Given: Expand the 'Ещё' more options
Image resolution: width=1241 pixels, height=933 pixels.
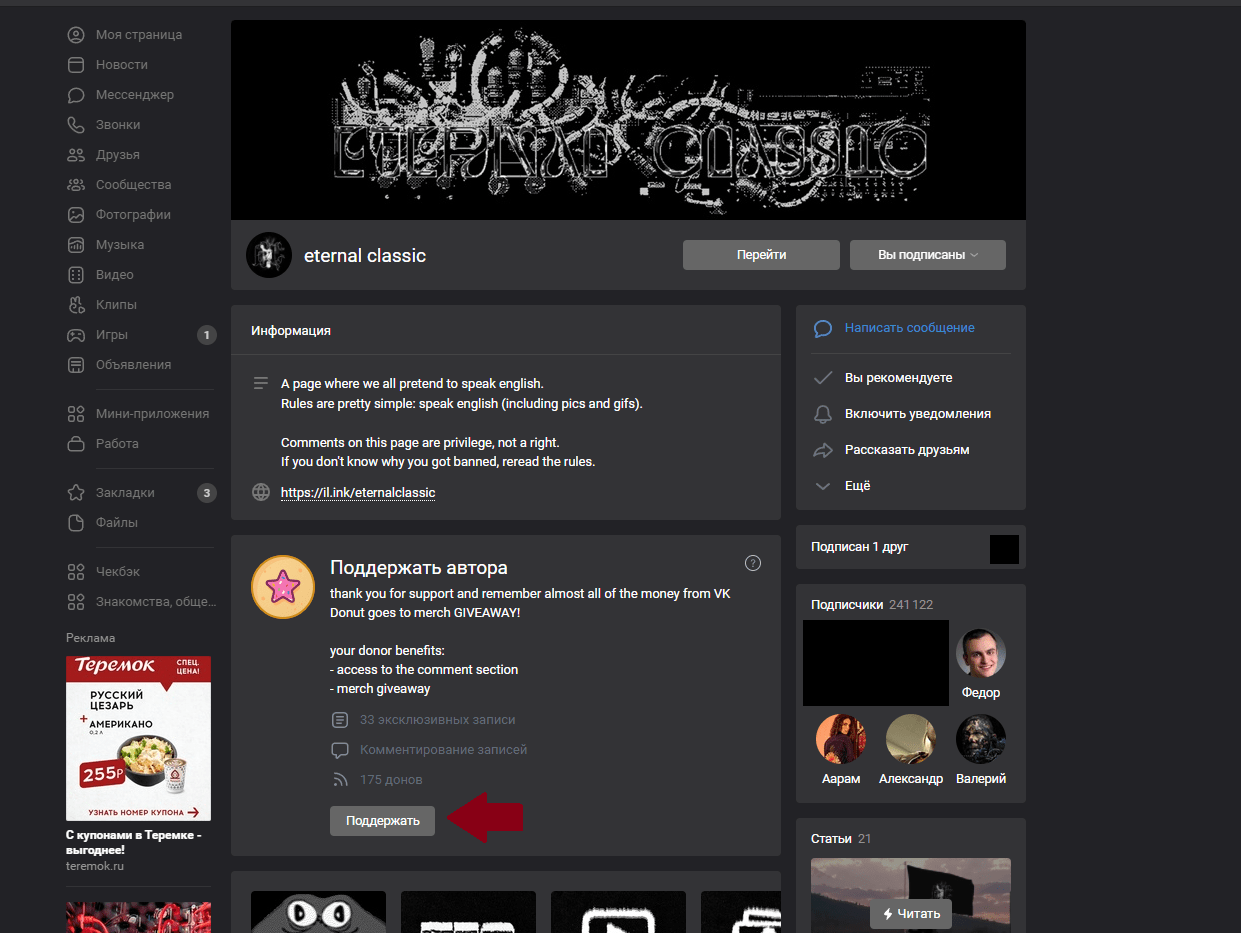Looking at the screenshot, I should [x=857, y=486].
